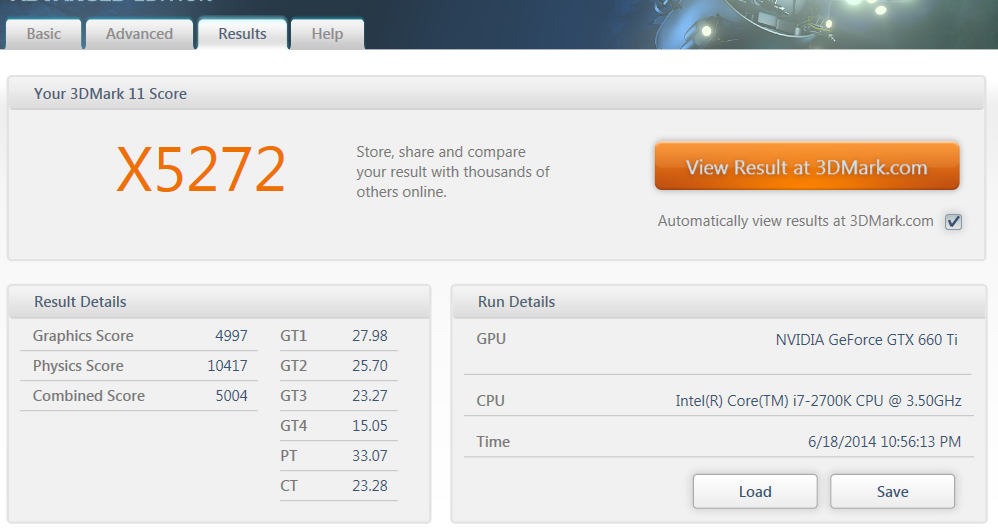Viewport: 998px width, 530px height.
Task: Click the Combined Score label
Action: [88, 396]
